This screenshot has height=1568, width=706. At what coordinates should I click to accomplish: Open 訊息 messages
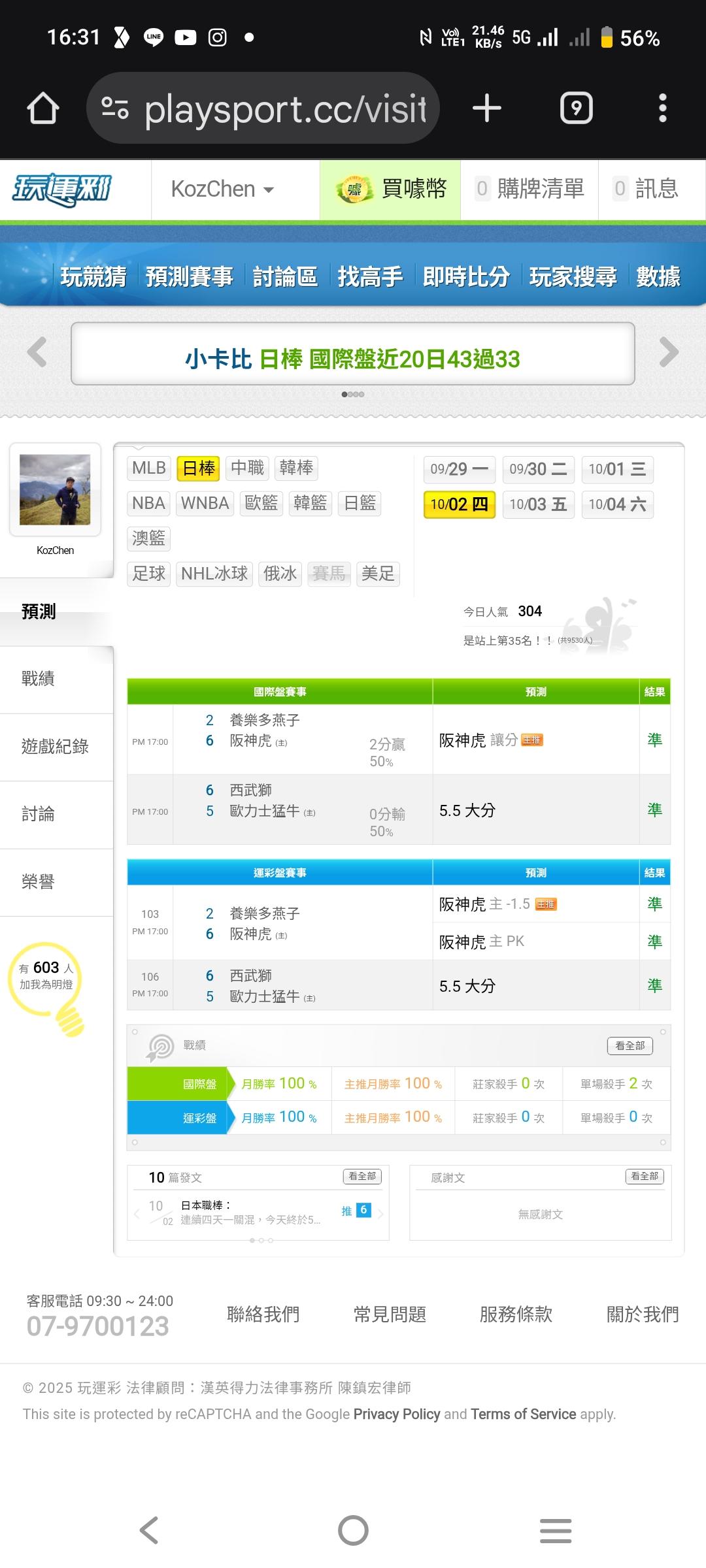646,189
